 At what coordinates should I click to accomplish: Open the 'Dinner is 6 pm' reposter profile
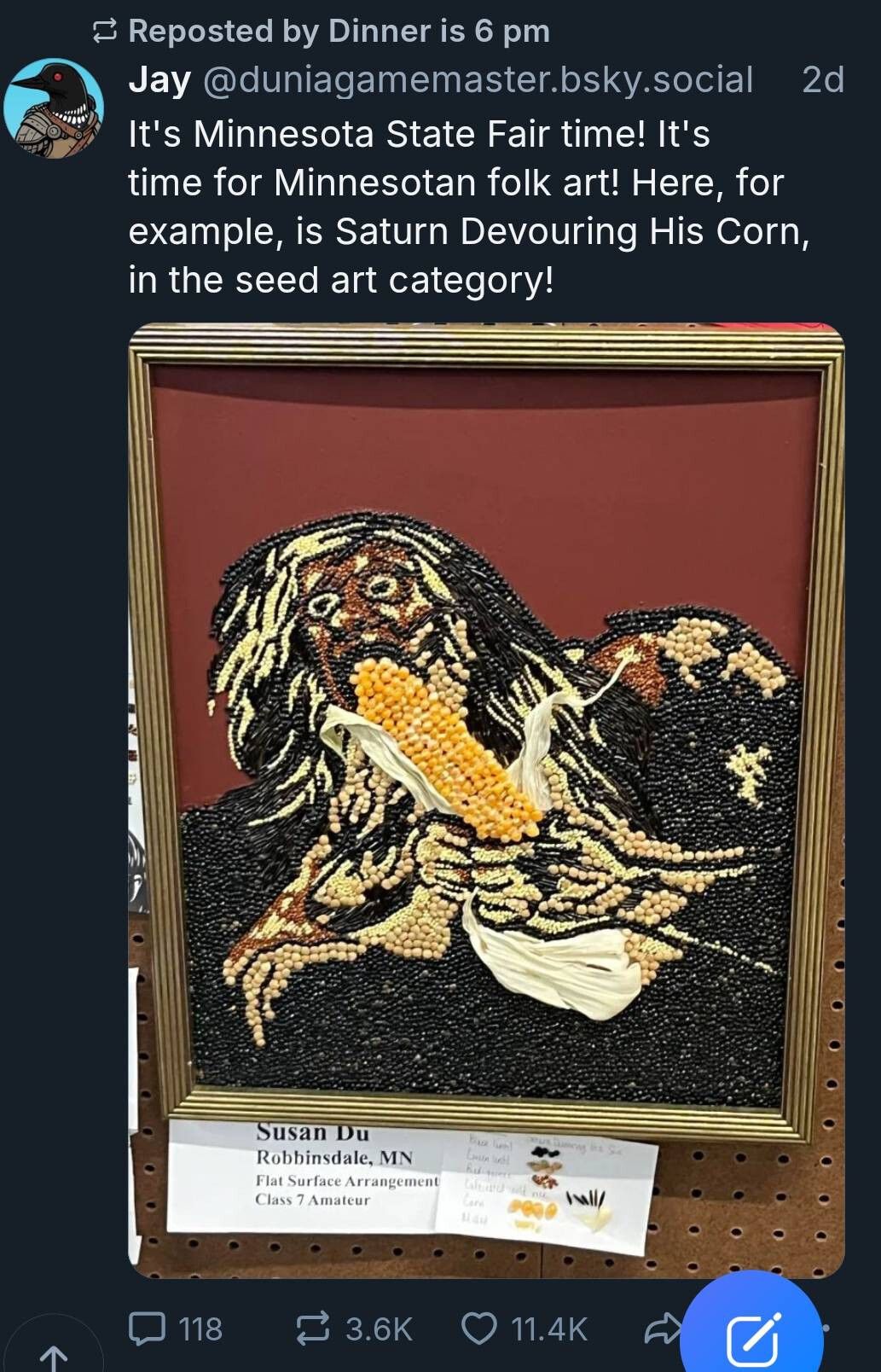439,31
